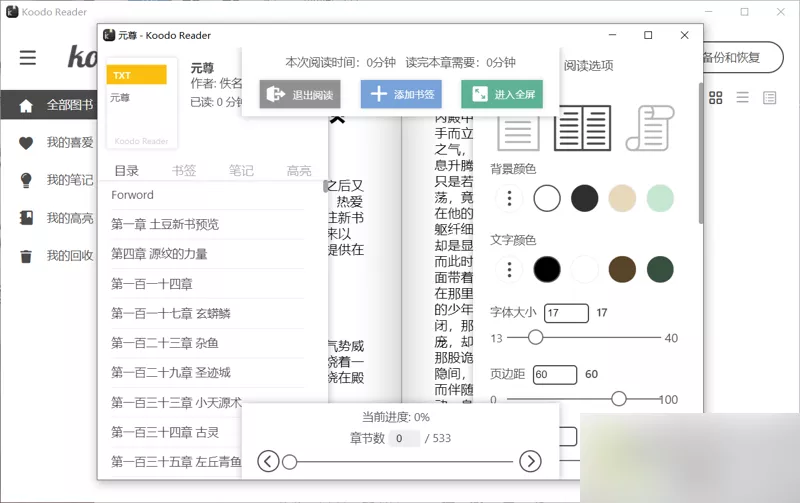Viewport: 800px width, 503px height.
Task: Go to 我的喜爱 favorites list
Action: pyautogui.click(x=70, y=142)
